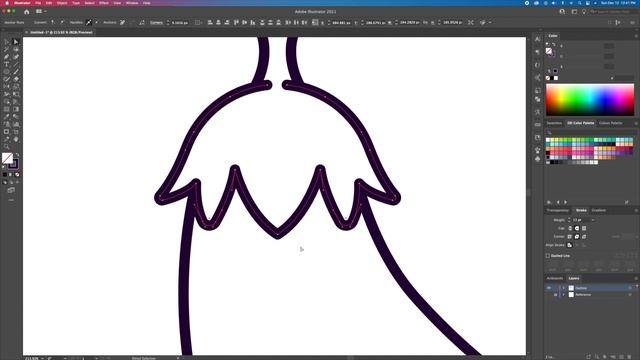
Task: Open Stroke panel options menu
Action: tap(636, 211)
